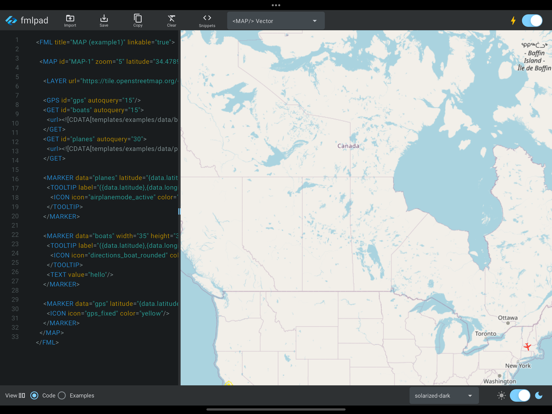Click the Baffin Island label
This screenshot has width=552, height=414.
click(534, 57)
